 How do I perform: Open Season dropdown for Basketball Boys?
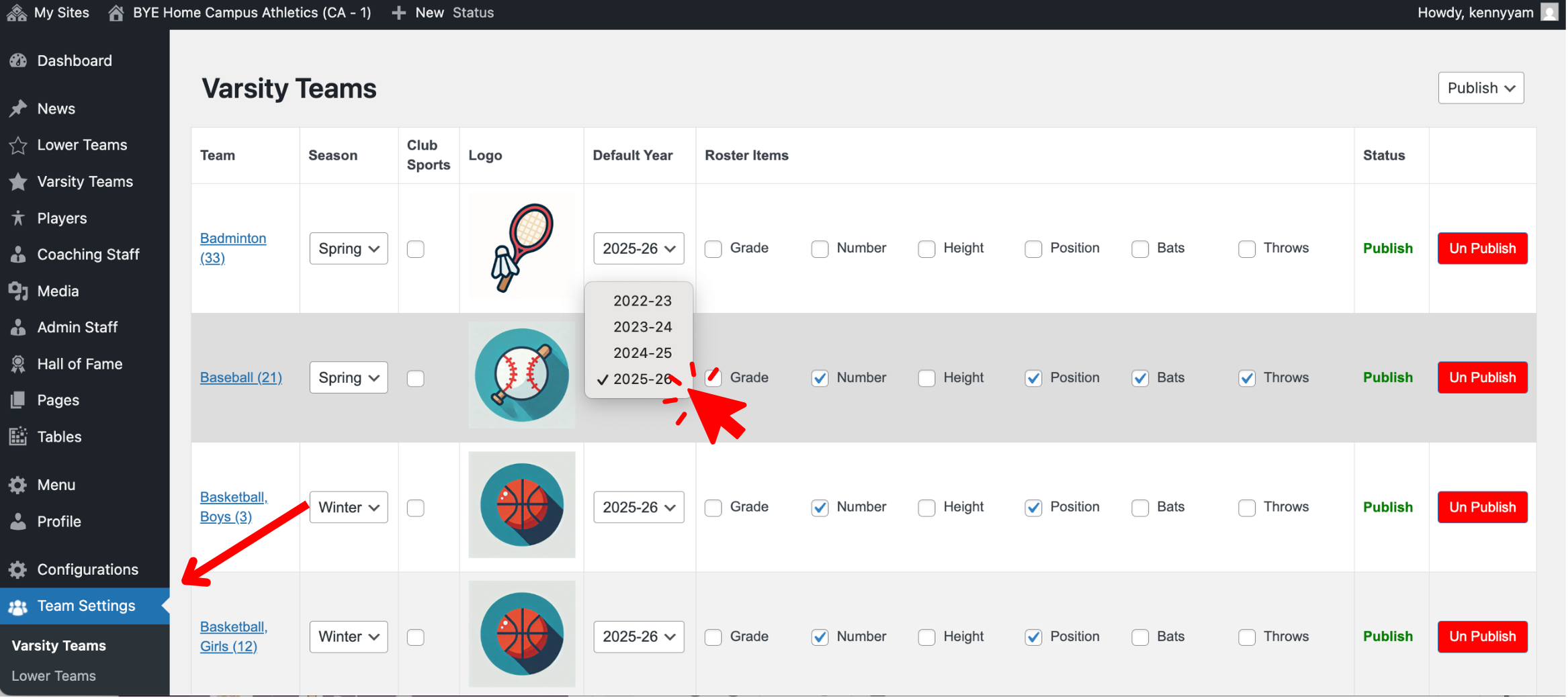pos(348,508)
